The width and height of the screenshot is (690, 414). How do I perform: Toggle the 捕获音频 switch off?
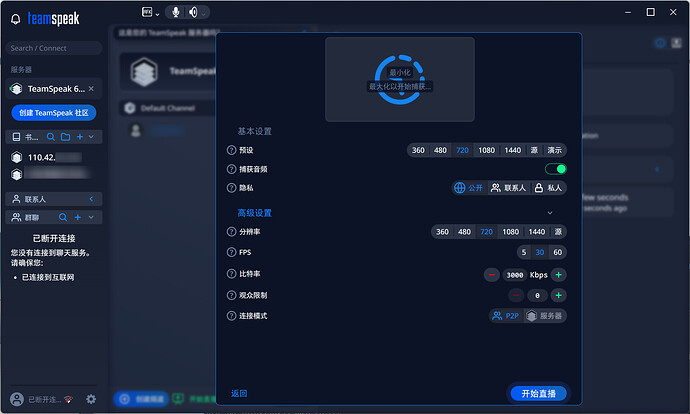pos(556,169)
